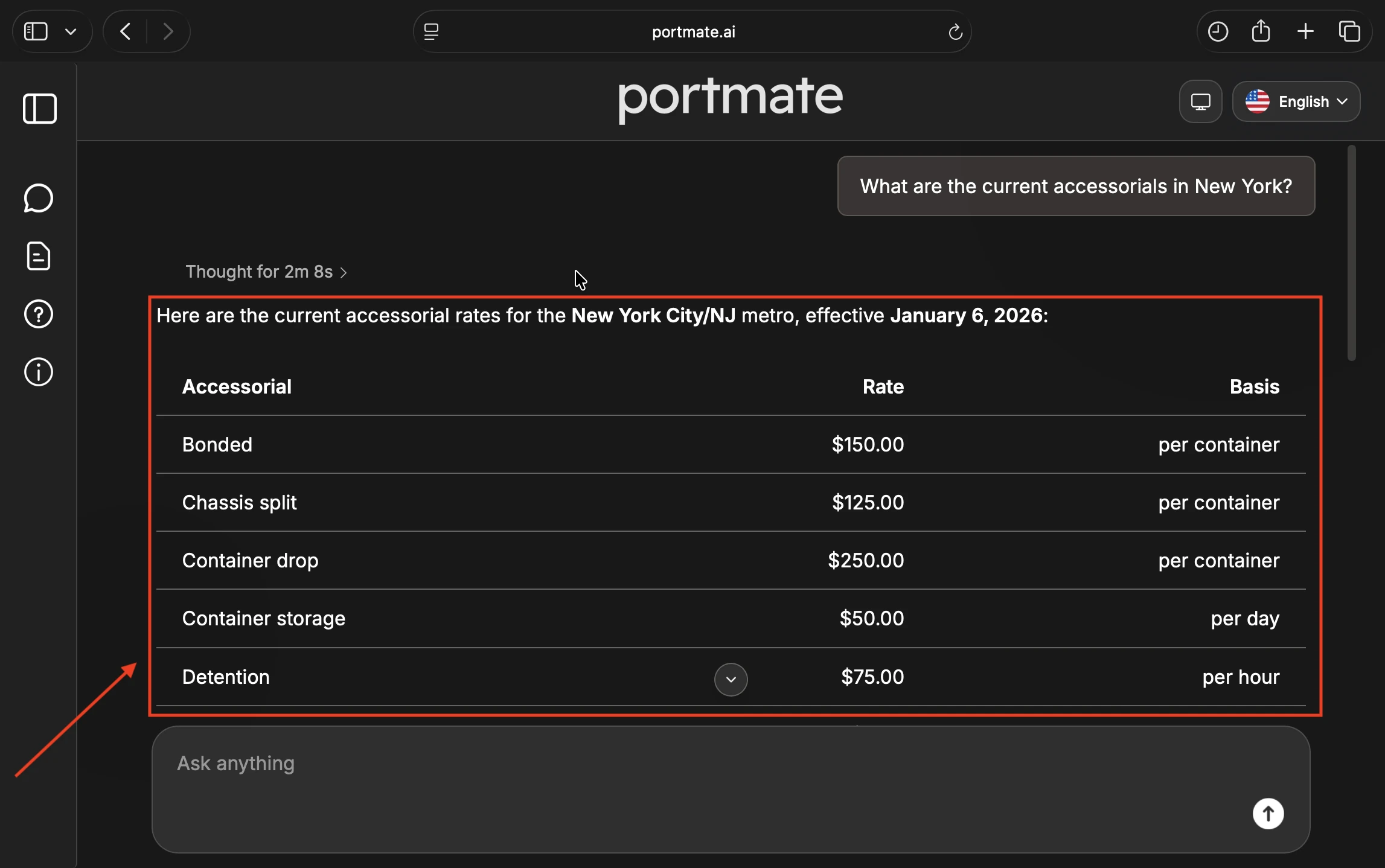The image size is (1385, 868).
Task: Open the documents icon in sidebar
Action: pyautogui.click(x=39, y=256)
